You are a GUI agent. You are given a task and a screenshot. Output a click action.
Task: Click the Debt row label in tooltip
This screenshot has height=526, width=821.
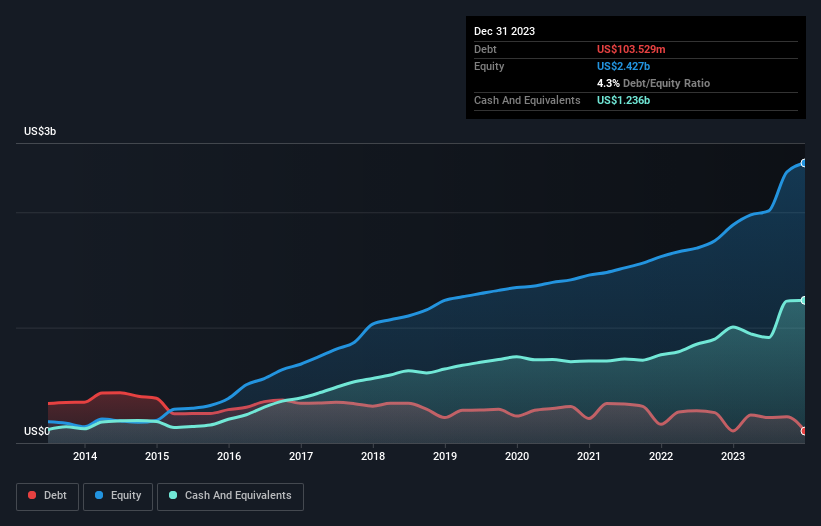(x=485, y=49)
